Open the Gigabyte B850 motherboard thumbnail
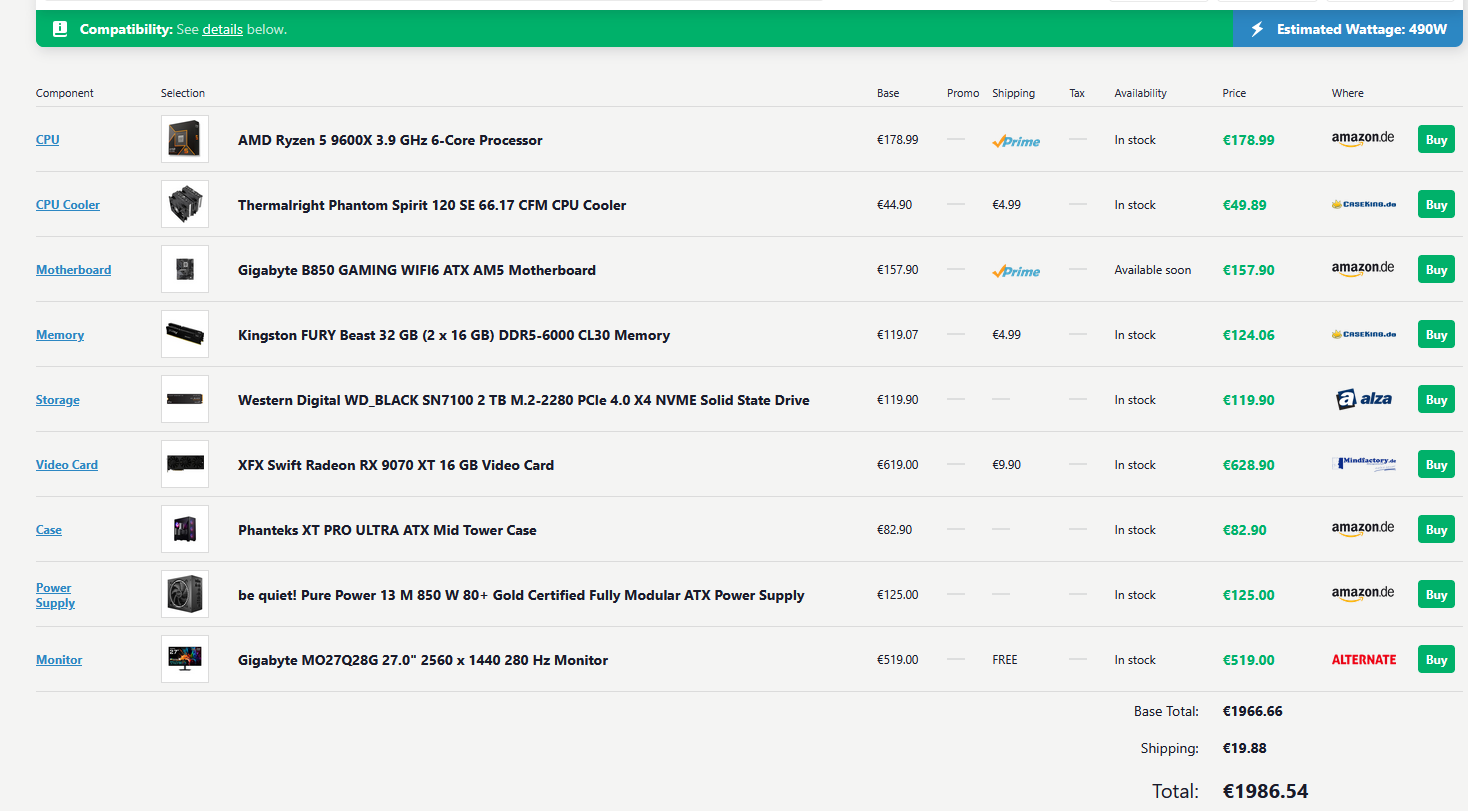Viewport: 1468px width, 811px height. (x=185, y=269)
